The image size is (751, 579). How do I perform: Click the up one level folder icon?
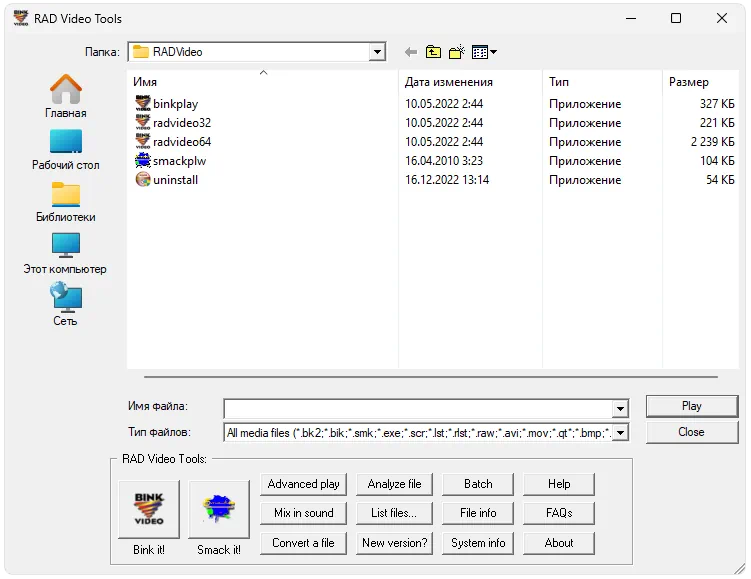tap(433, 52)
